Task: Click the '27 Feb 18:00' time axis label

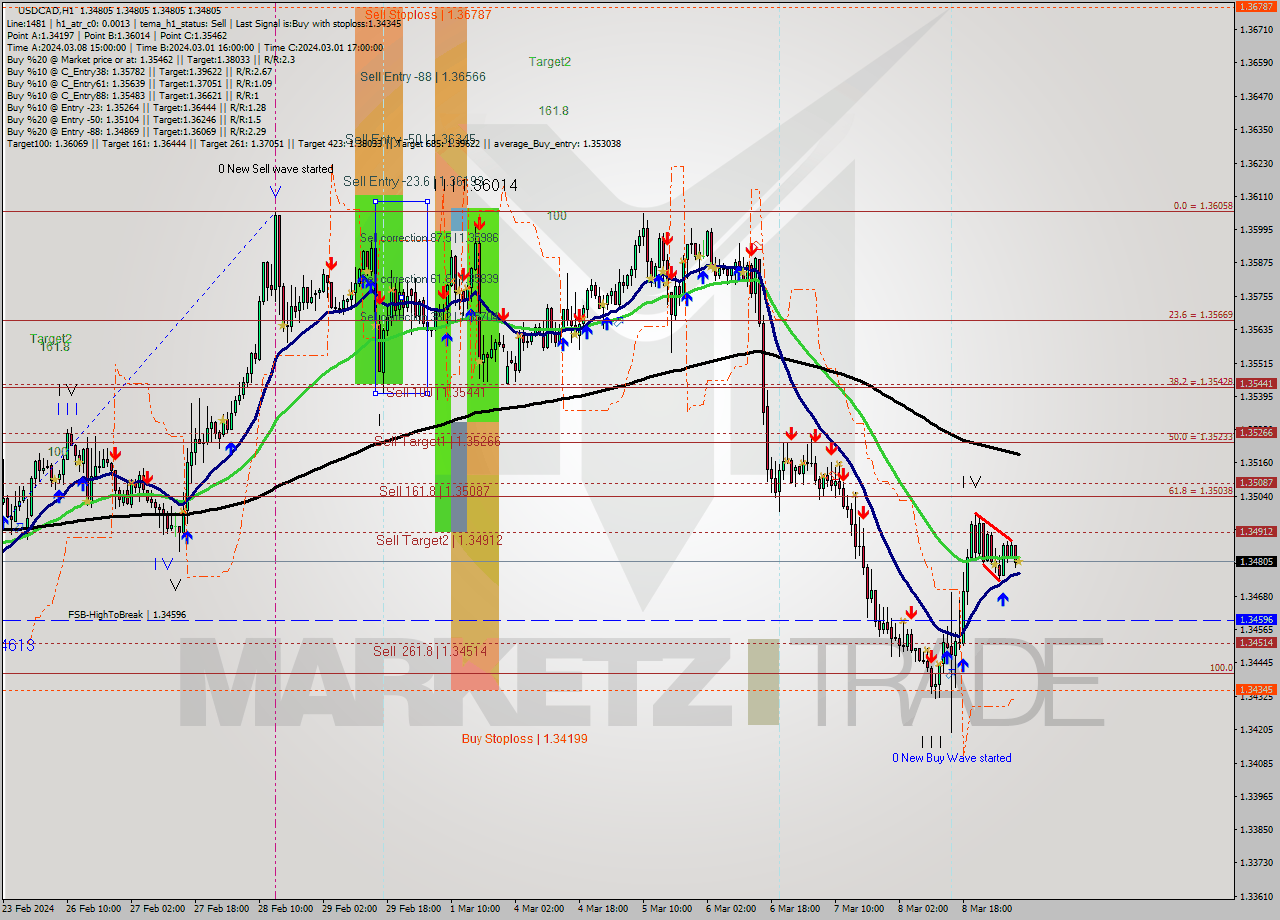Action: (x=220, y=909)
